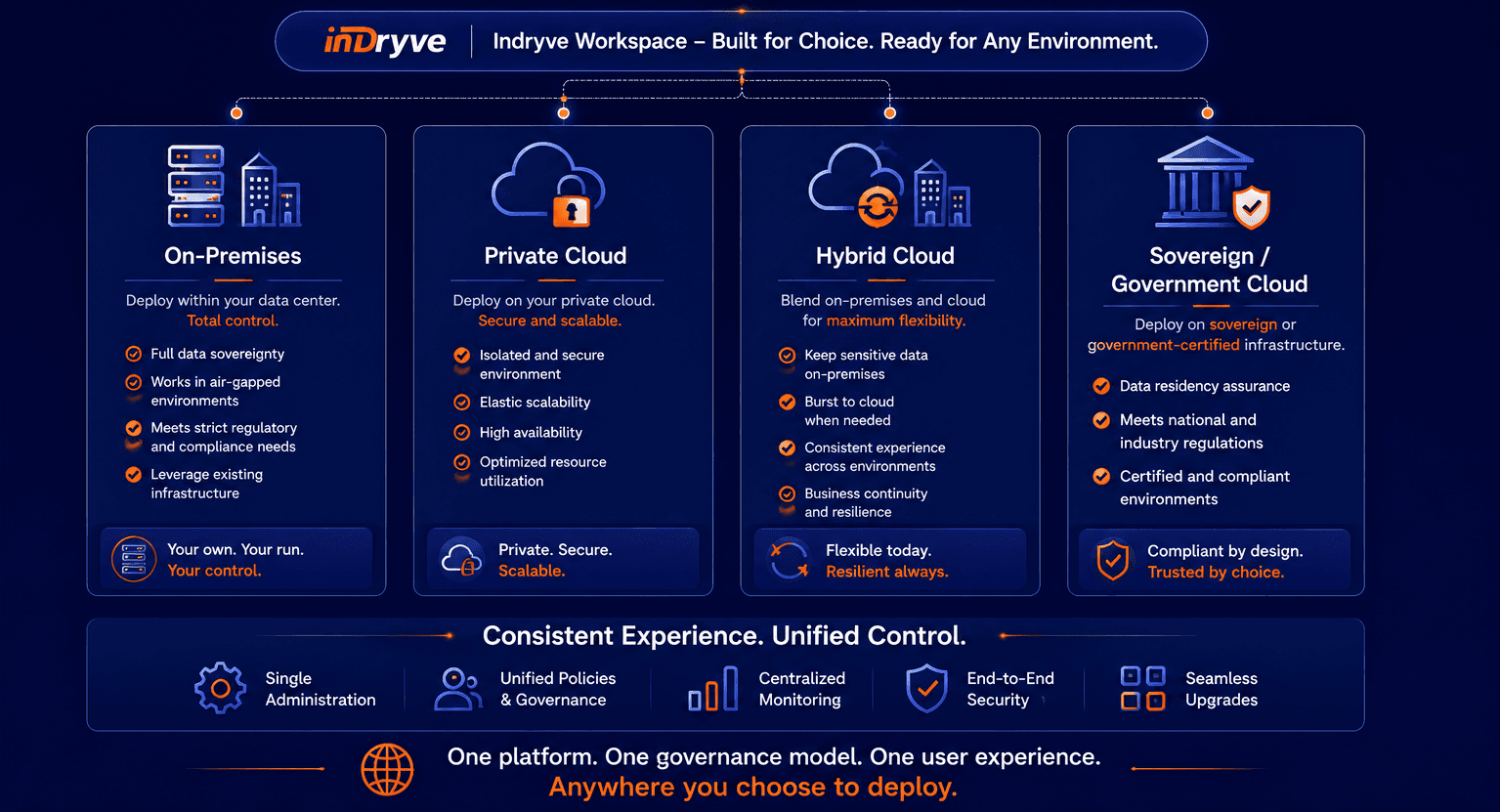Click the 'Private Cloud' card heading
The image size is (1500, 812).
point(555,256)
